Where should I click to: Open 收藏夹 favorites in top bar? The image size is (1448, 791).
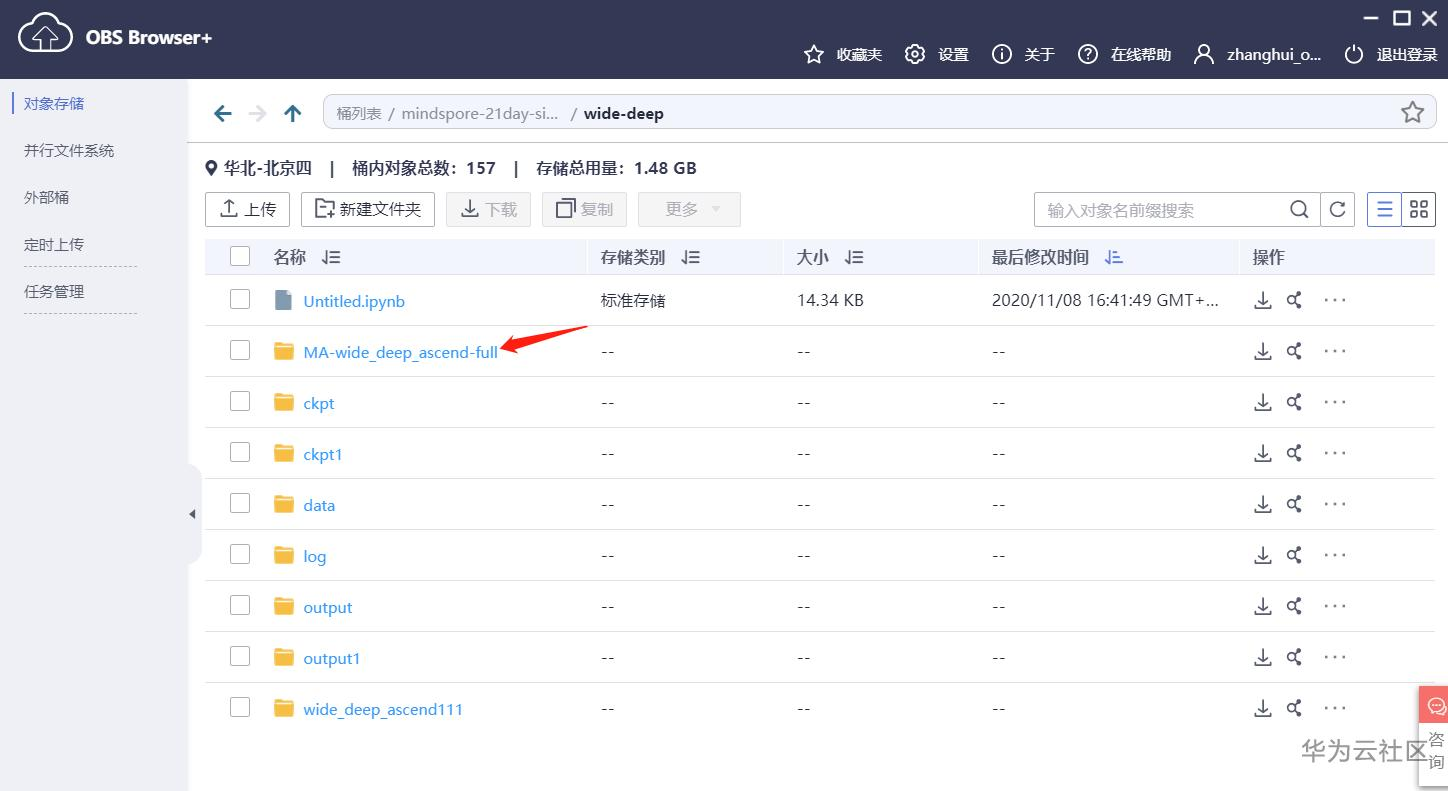[x=843, y=54]
